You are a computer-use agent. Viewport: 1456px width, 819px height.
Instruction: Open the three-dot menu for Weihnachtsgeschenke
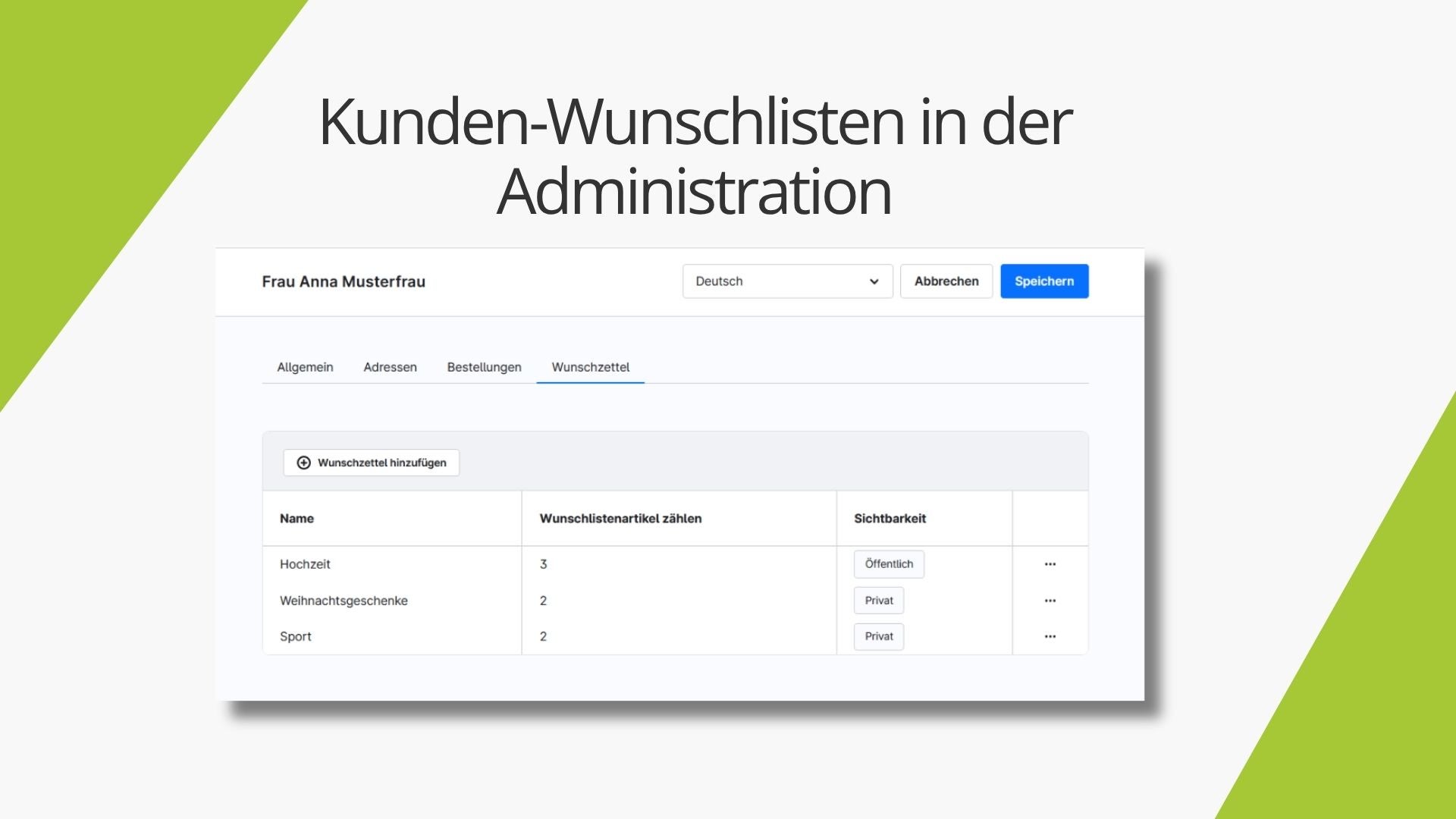(1050, 601)
